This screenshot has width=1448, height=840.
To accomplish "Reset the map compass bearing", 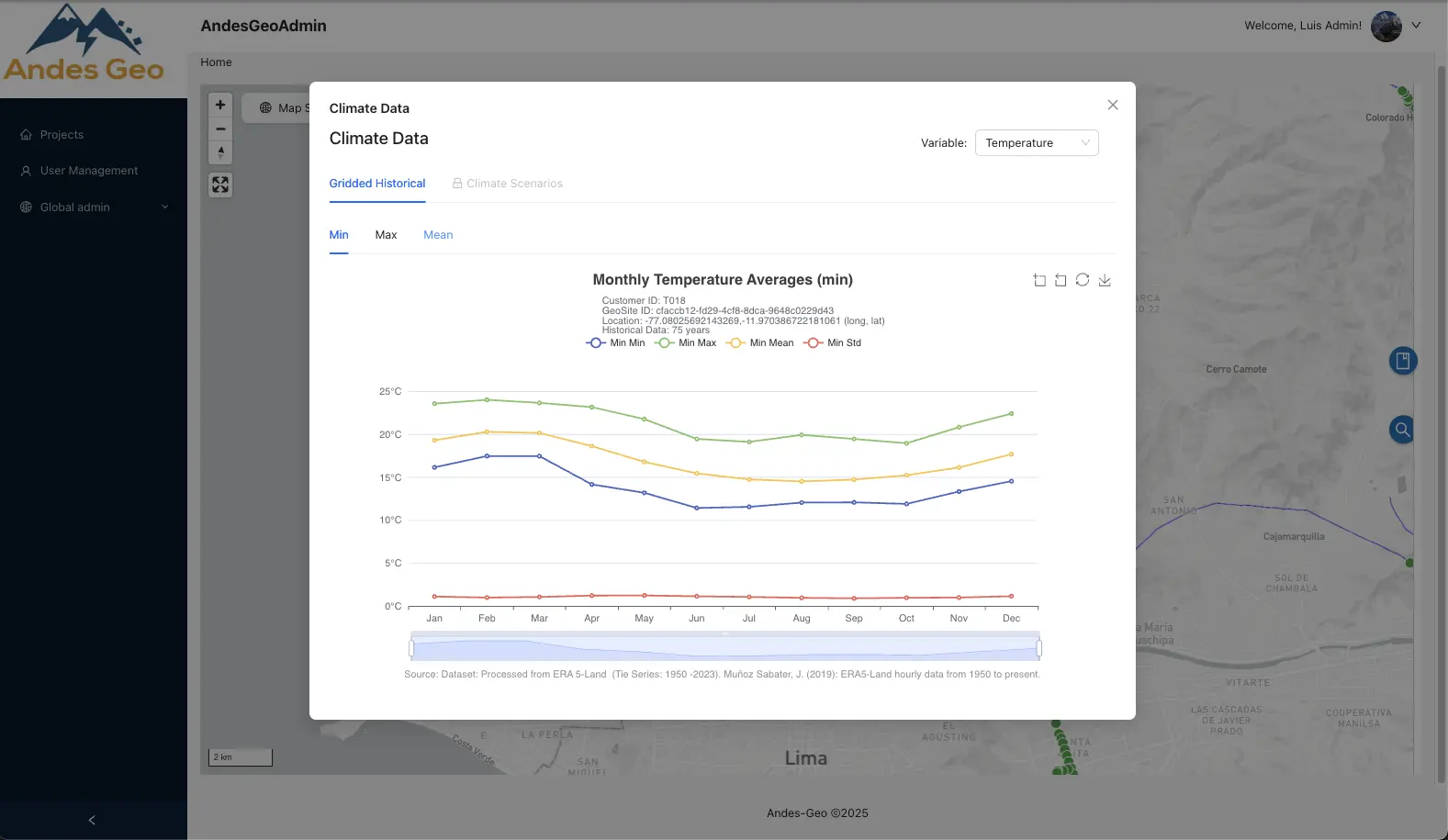I will coord(220,152).
